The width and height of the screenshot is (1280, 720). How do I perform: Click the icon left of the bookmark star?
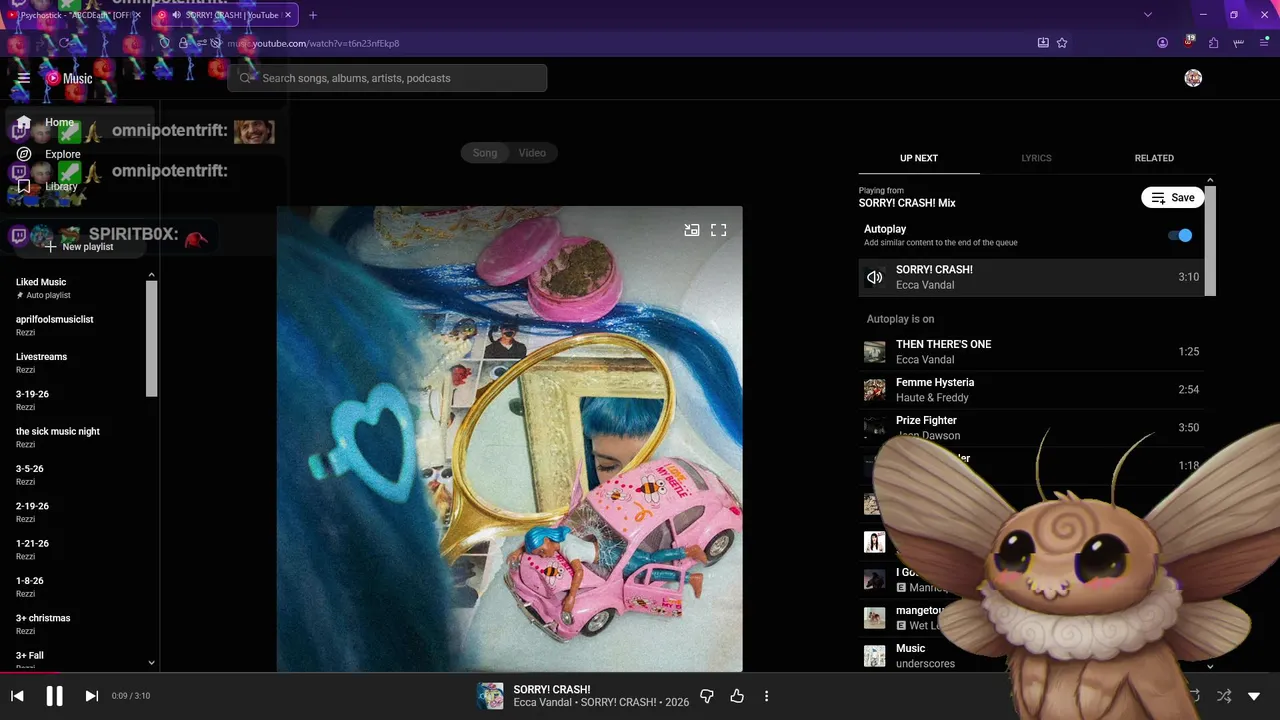[1043, 43]
